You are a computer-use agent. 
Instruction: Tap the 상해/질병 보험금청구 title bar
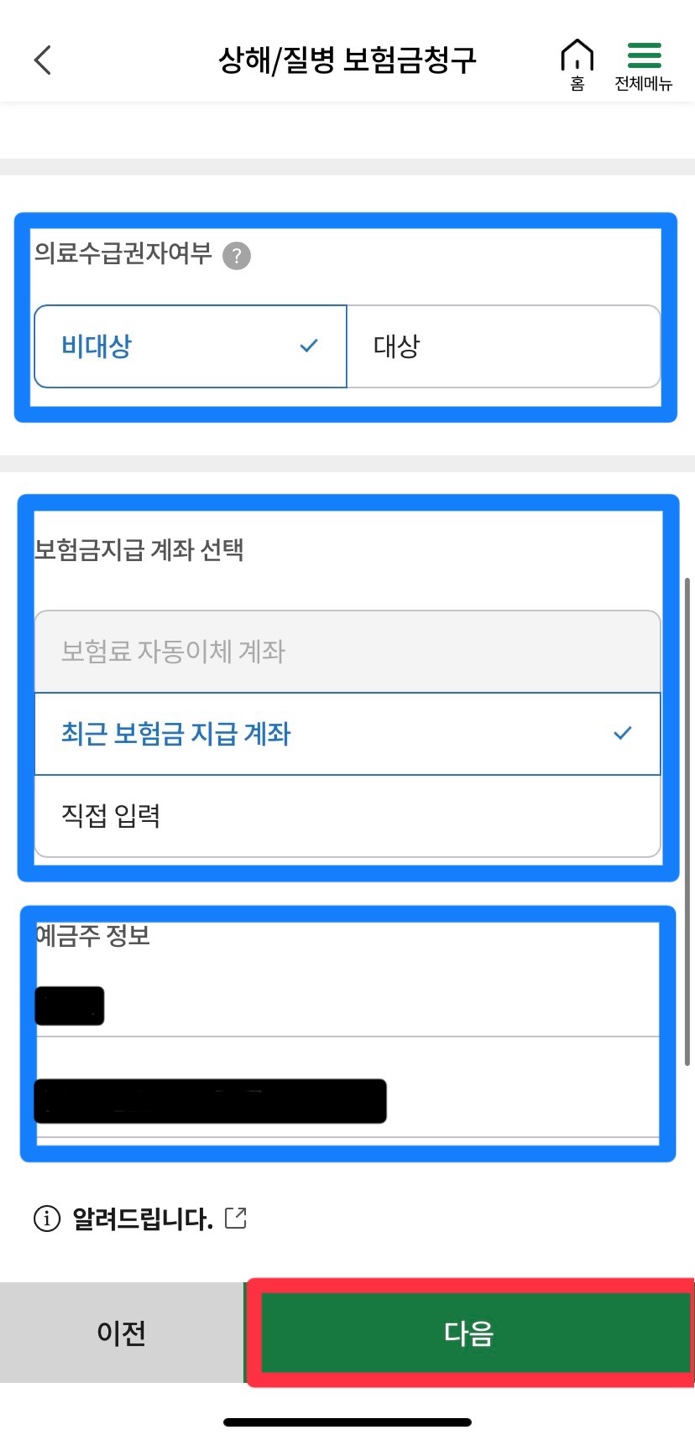[x=347, y=59]
